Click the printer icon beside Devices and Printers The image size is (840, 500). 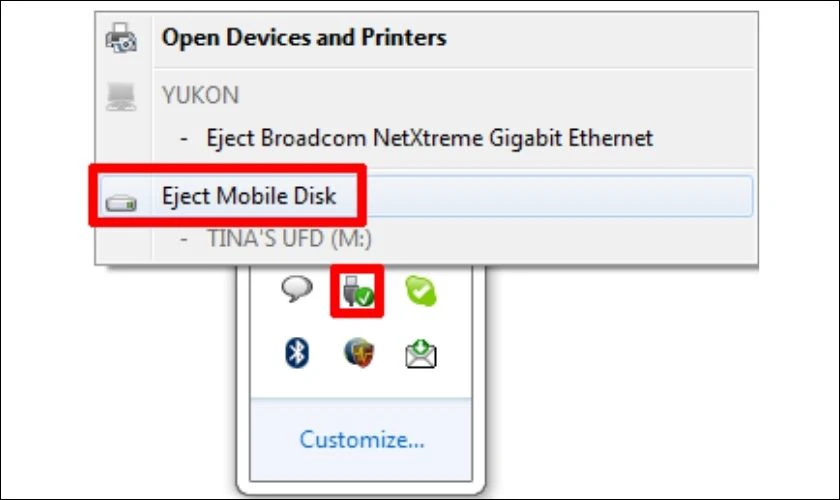121,39
